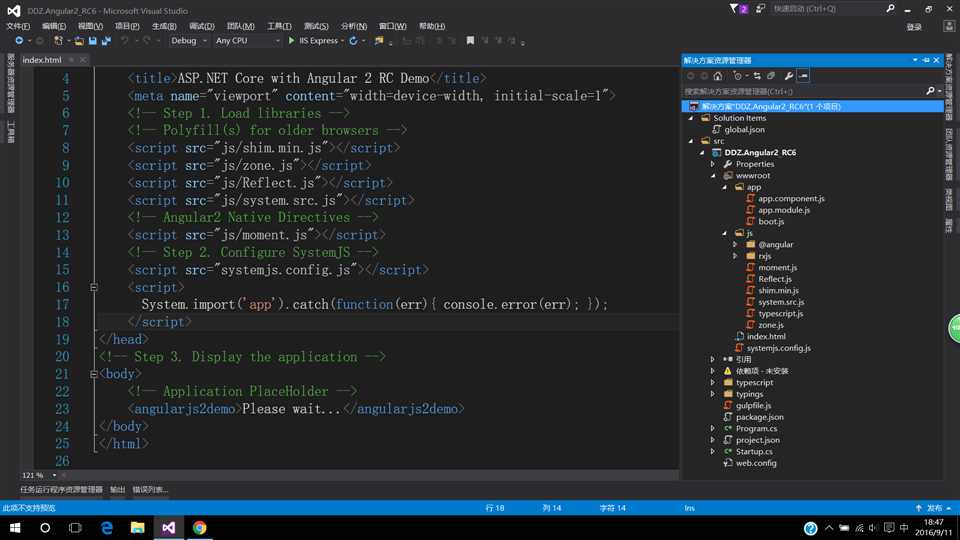Viewport: 960px width, 540px height.
Task: Click the Collapse All icon in Solution Explorer
Action: [x=771, y=76]
